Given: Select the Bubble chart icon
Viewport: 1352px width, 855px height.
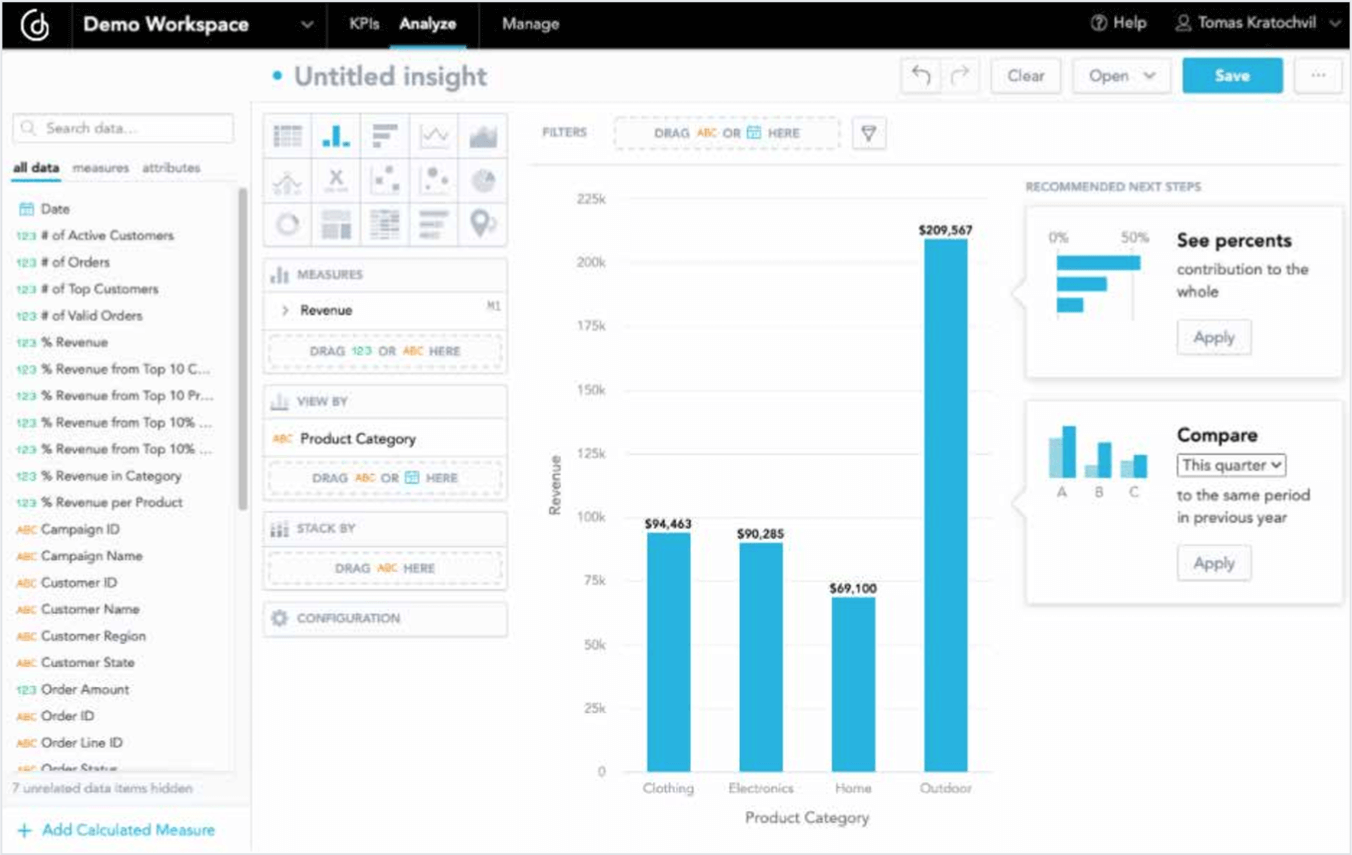Looking at the screenshot, I should (435, 180).
